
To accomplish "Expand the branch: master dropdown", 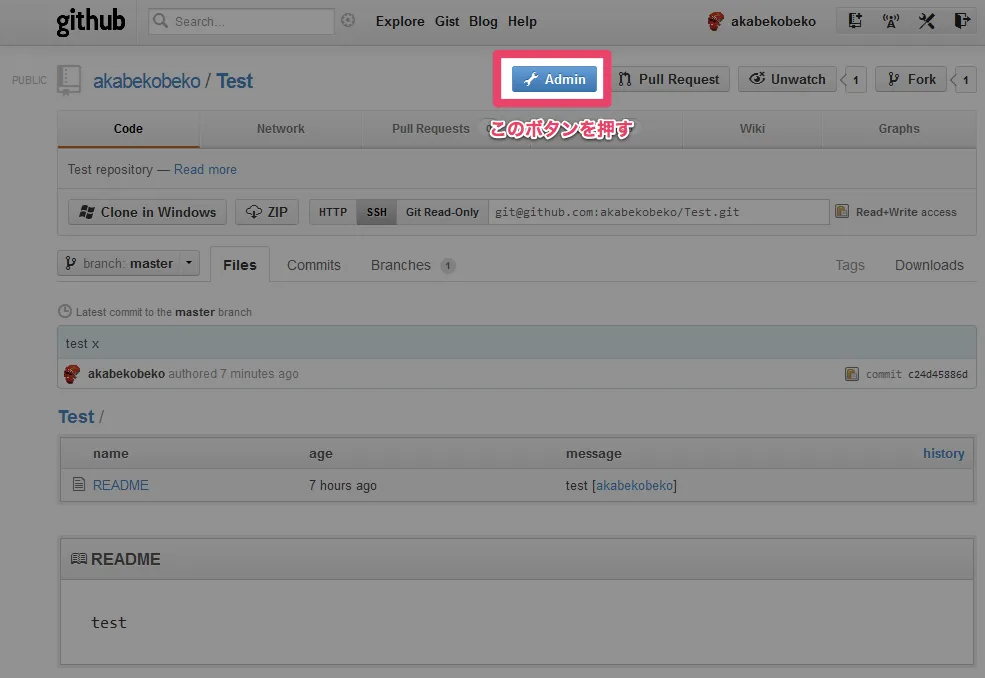I will [x=128, y=264].
